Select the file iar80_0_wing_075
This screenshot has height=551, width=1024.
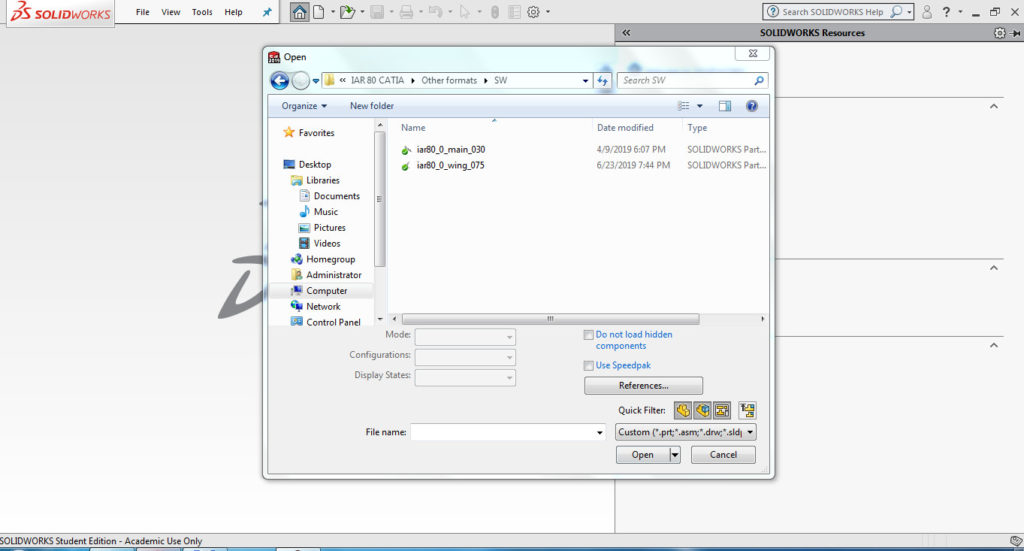(451, 165)
